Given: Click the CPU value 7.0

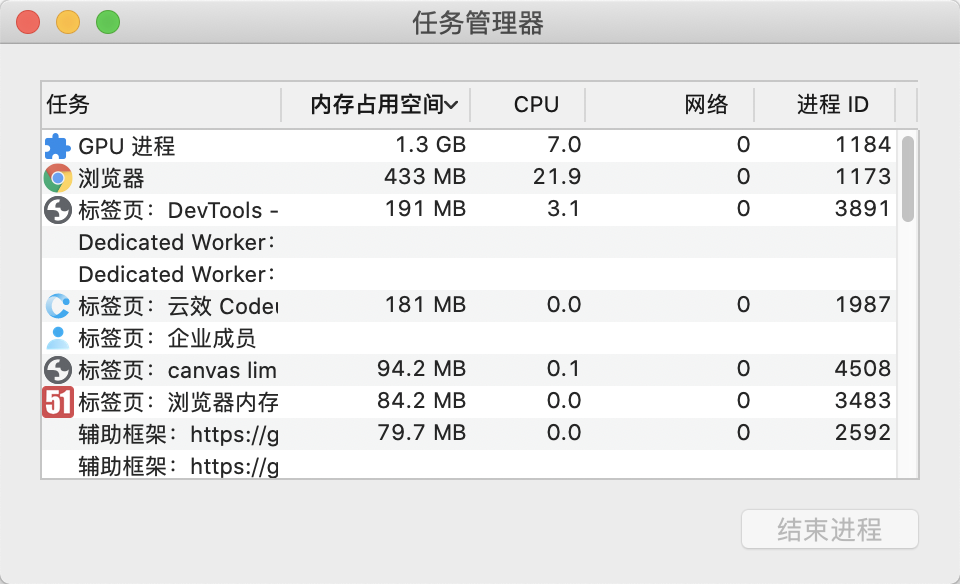Looking at the screenshot, I should 564,144.
